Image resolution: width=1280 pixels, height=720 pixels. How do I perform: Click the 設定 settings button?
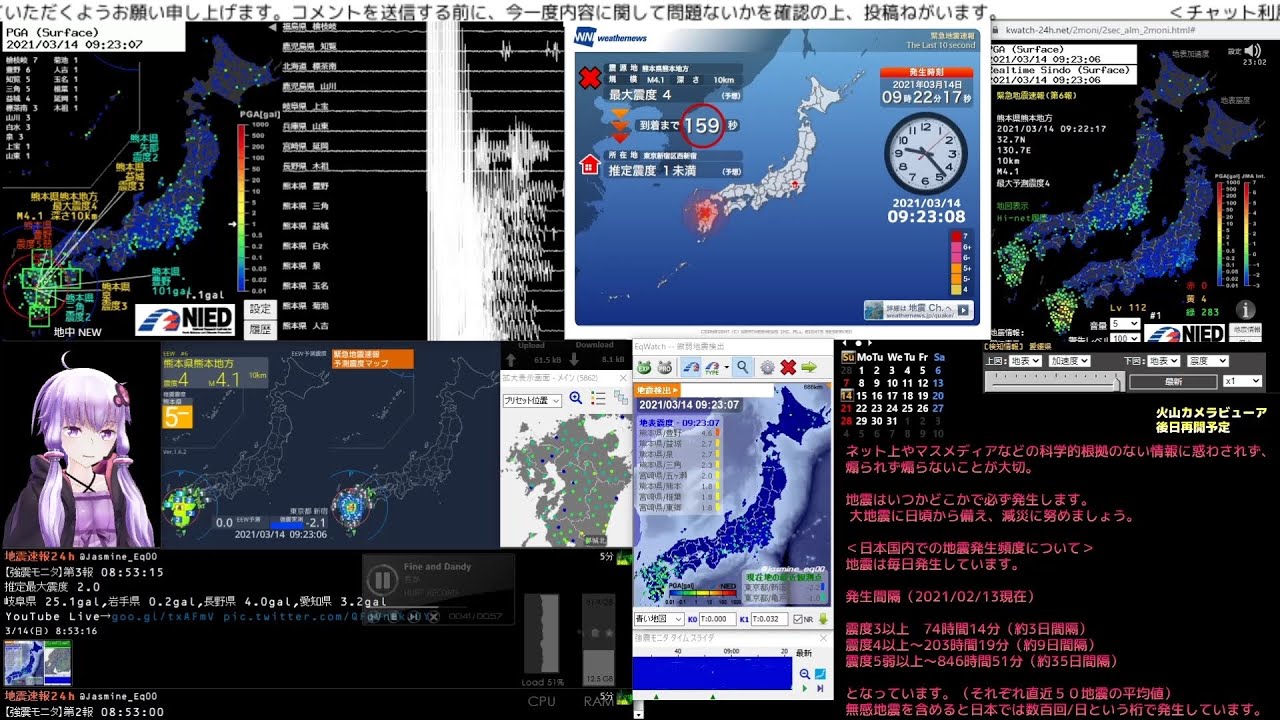(x=260, y=310)
